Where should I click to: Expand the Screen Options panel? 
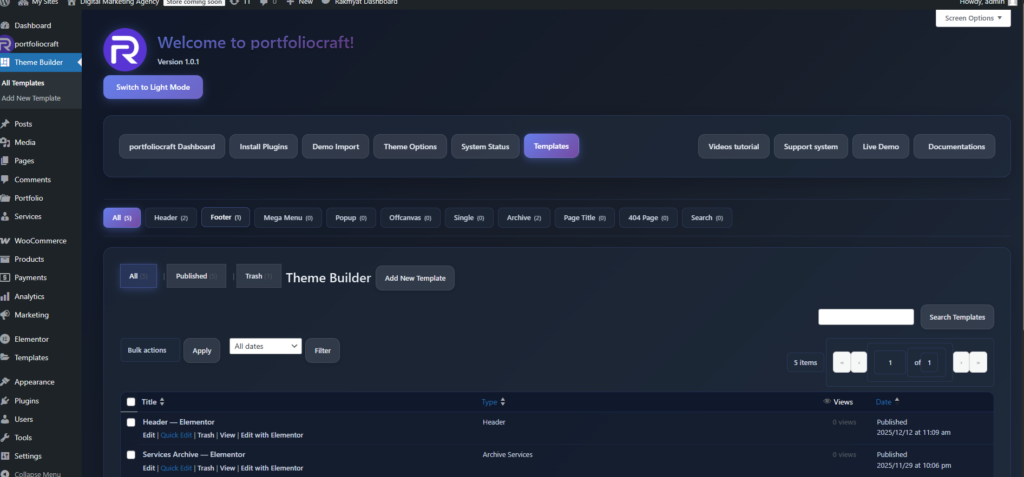[x=972, y=18]
